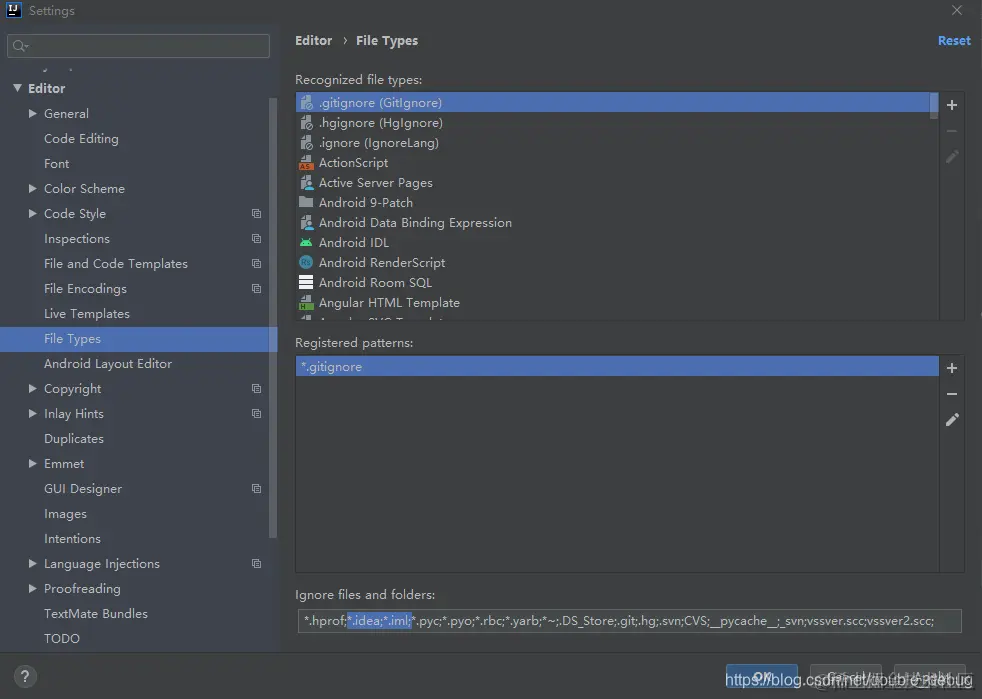Click the edit registered pattern pencil icon
Image resolution: width=982 pixels, height=699 pixels.
pyautogui.click(x=951, y=420)
